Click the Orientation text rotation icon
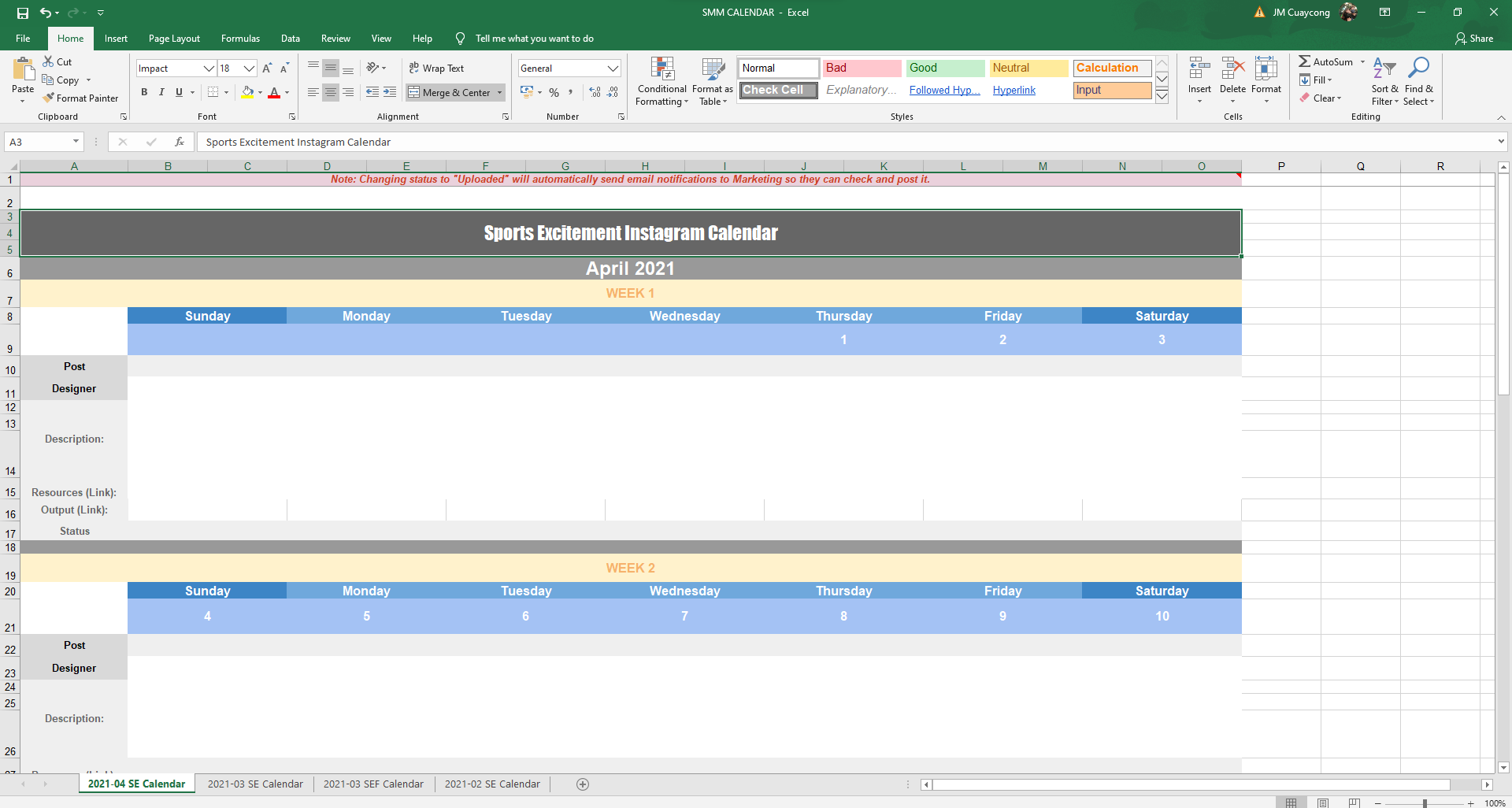The width and height of the screenshot is (1512, 808). pos(373,68)
